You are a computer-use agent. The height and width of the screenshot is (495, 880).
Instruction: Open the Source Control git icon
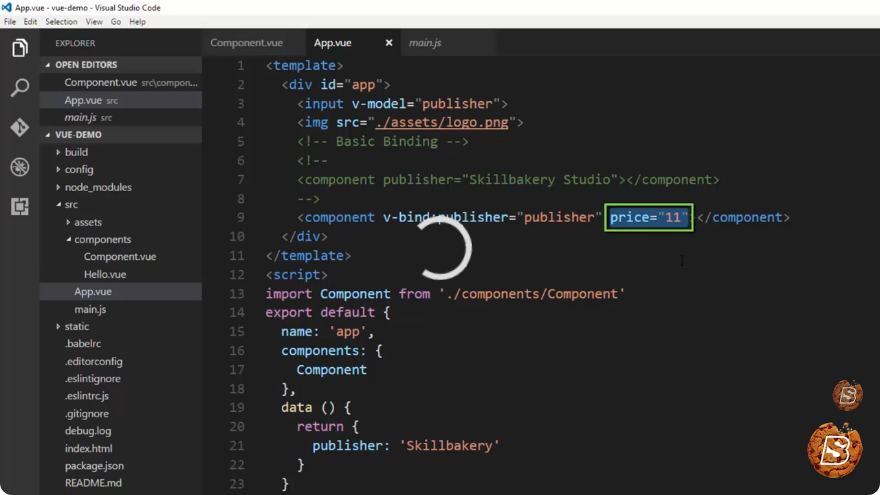(x=20, y=127)
